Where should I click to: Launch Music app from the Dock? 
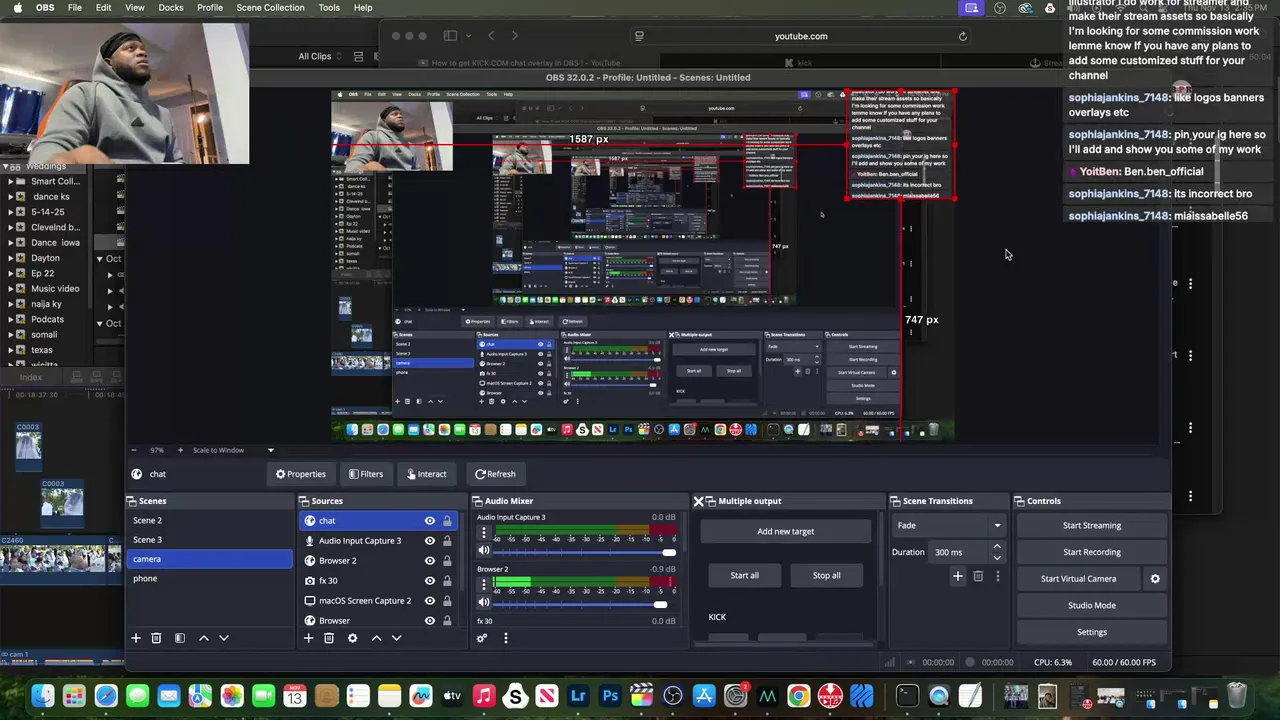pyautogui.click(x=484, y=696)
